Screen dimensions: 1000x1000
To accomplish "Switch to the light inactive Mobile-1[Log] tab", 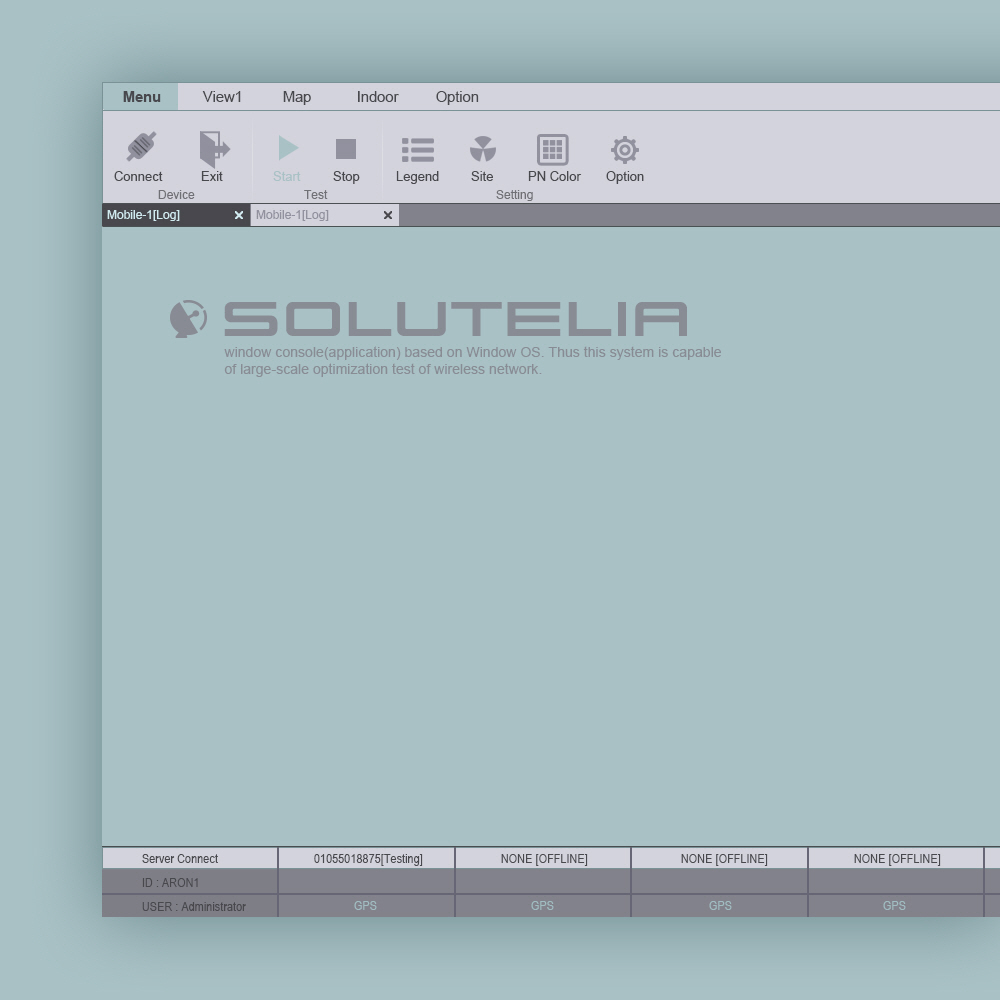I will tap(325, 215).
